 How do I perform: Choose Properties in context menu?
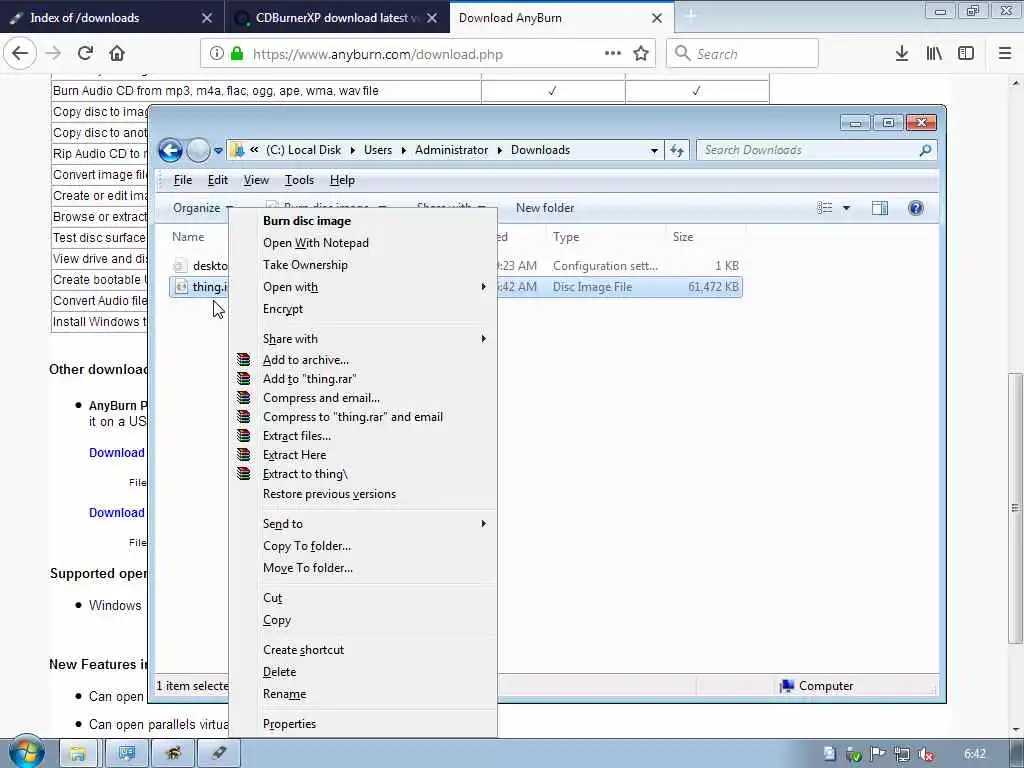(289, 724)
